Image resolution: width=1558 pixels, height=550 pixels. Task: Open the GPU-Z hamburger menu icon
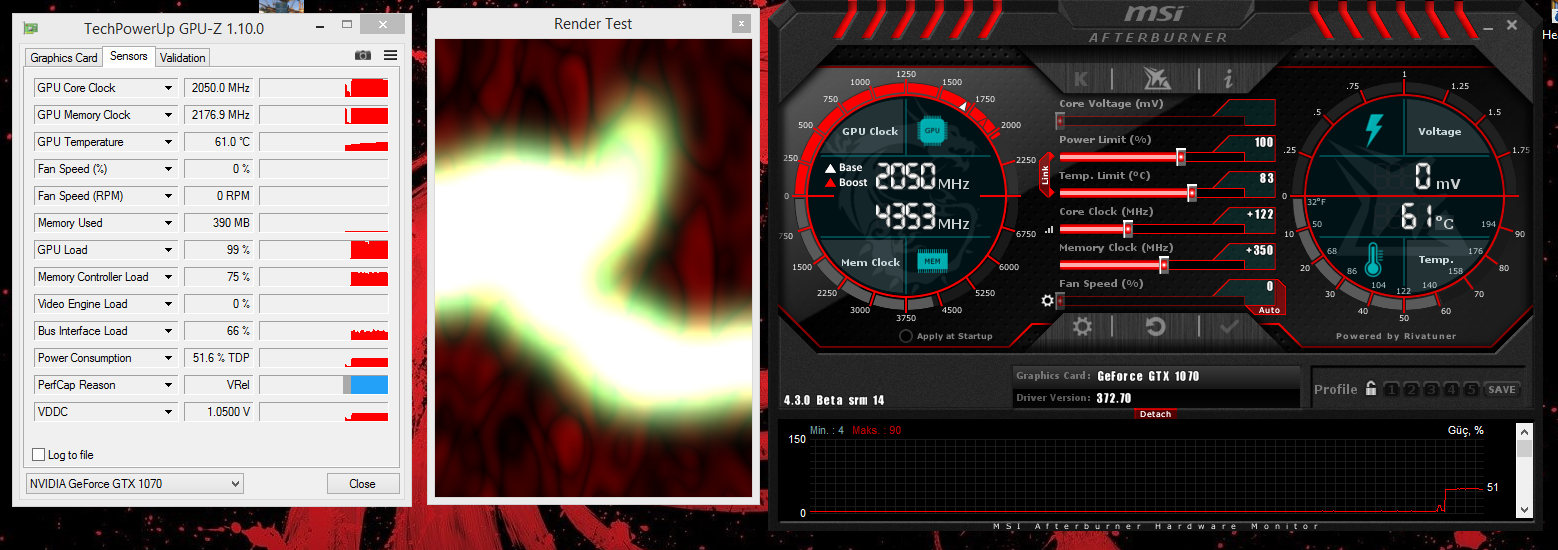pyautogui.click(x=390, y=56)
